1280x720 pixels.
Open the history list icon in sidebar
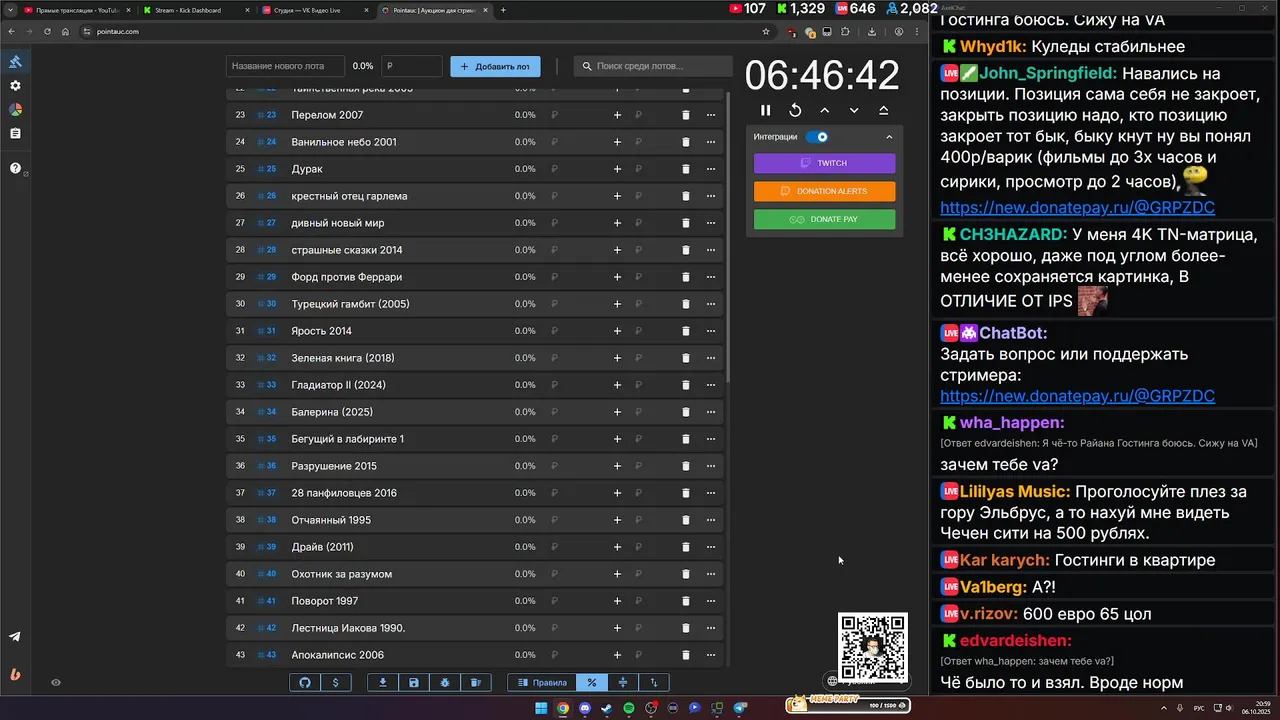click(15, 133)
